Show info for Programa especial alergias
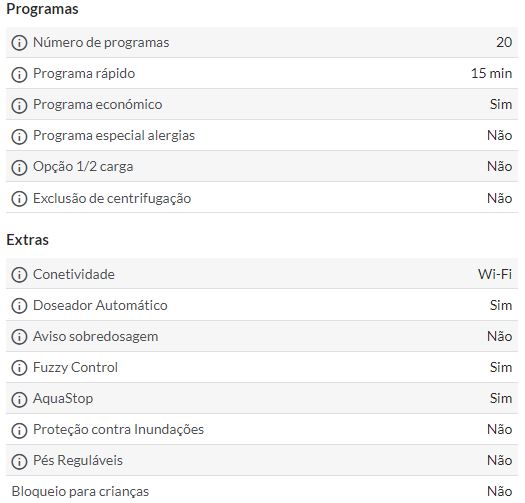 pos(19,136)
